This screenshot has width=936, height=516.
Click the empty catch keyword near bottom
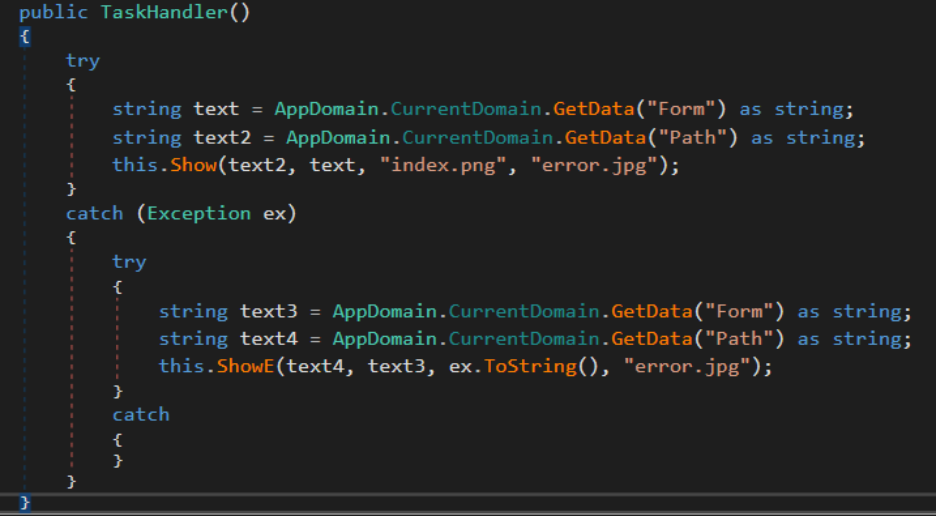(140, 414)
